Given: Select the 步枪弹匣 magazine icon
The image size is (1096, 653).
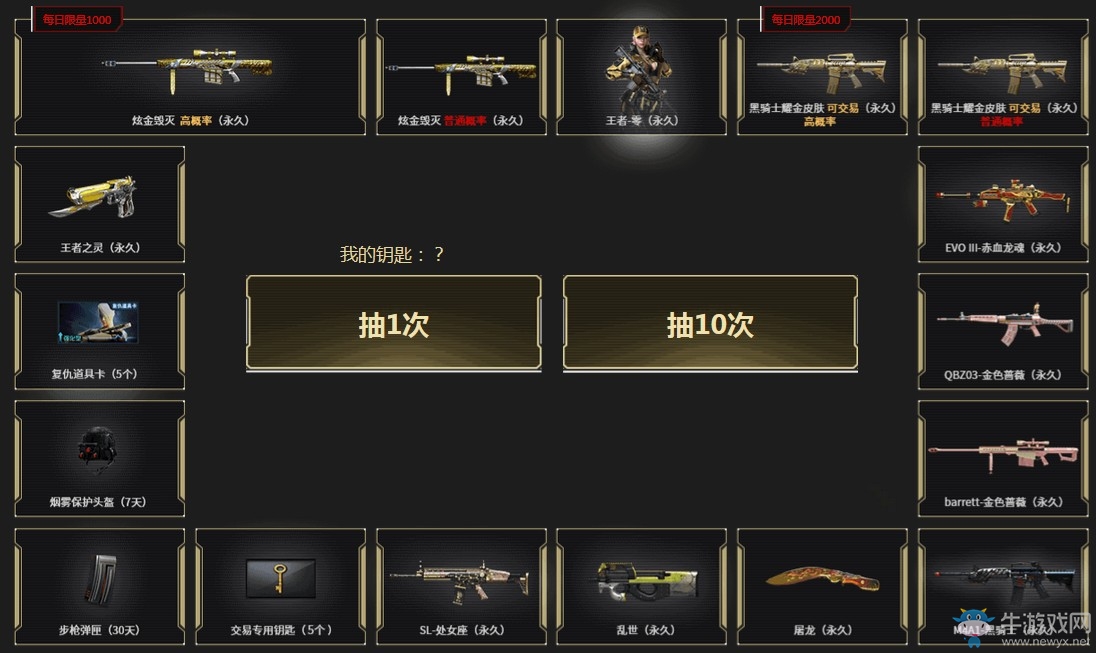Looking at the screenshot, I should point(100,579).
